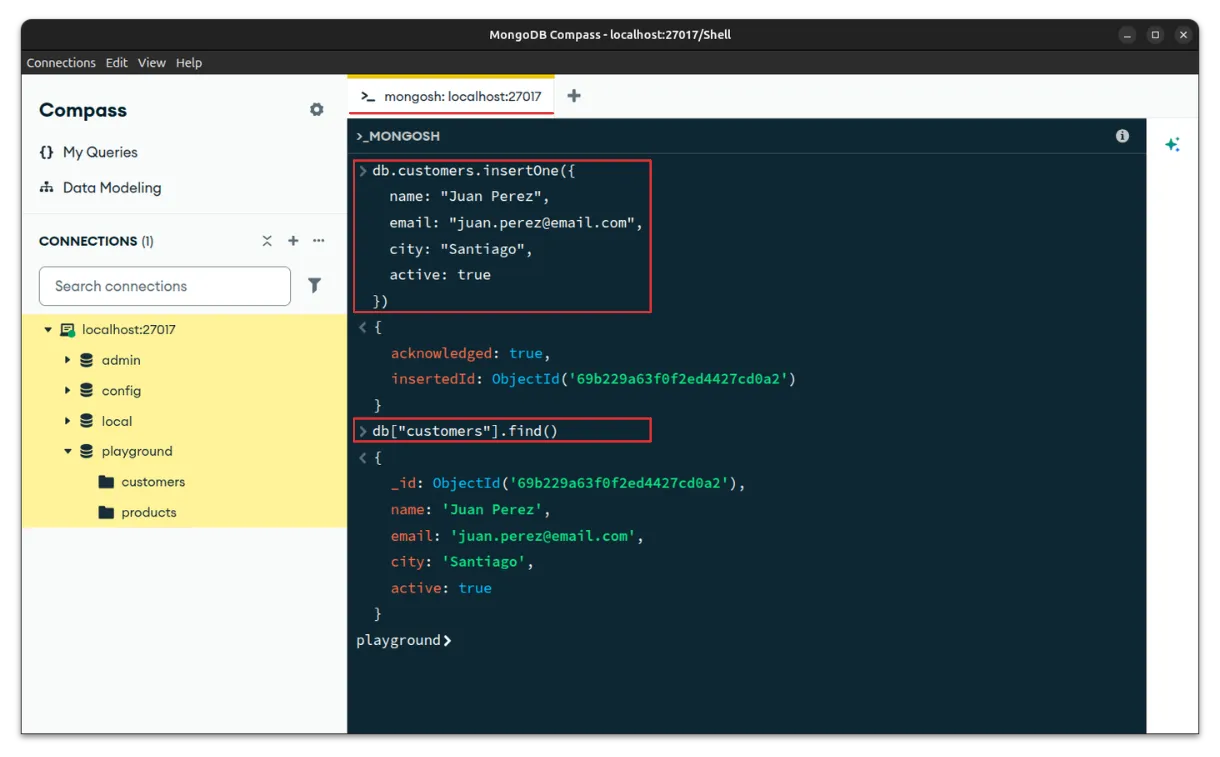Click the filter connections funnel icon
Image resolution: width=1220 pixels, height=757 pixels.
point(314,286)
